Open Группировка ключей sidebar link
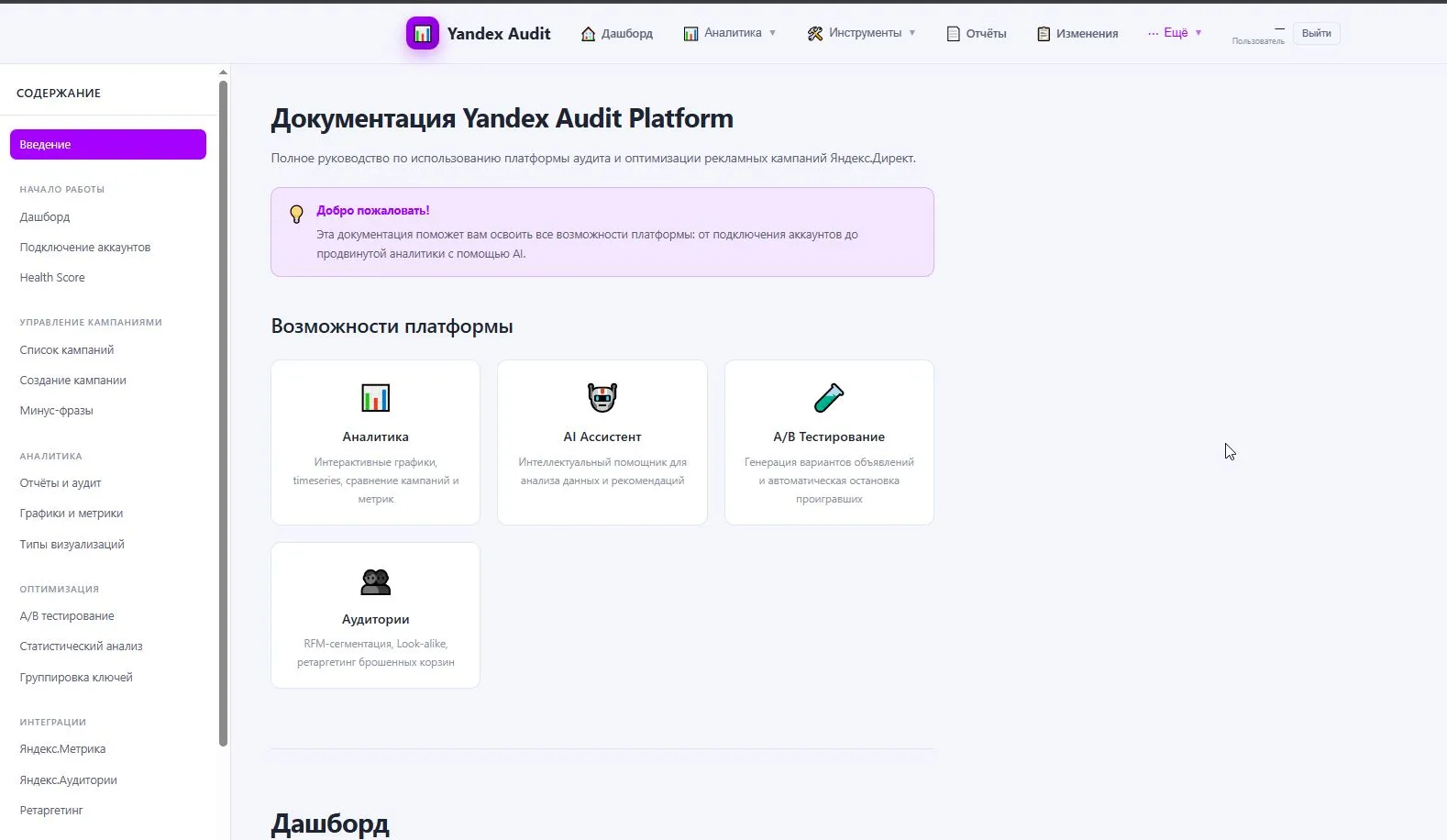1447x840 pixels. click(76, 678)
